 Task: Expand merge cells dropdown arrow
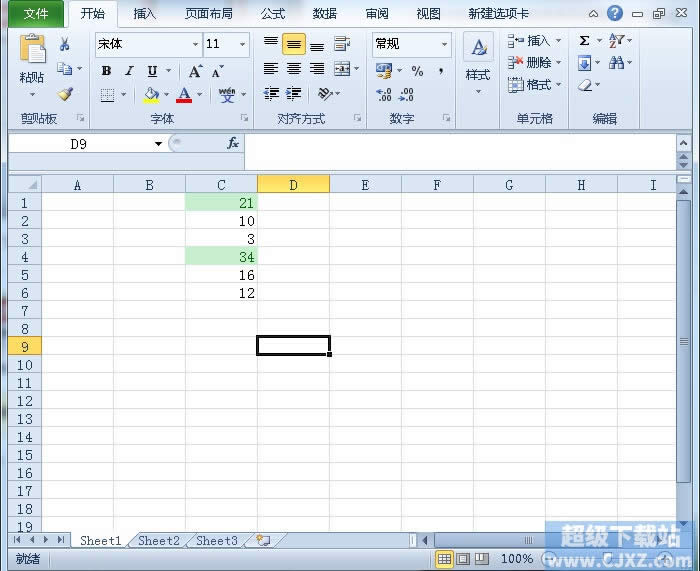click(x=357, y=69)
